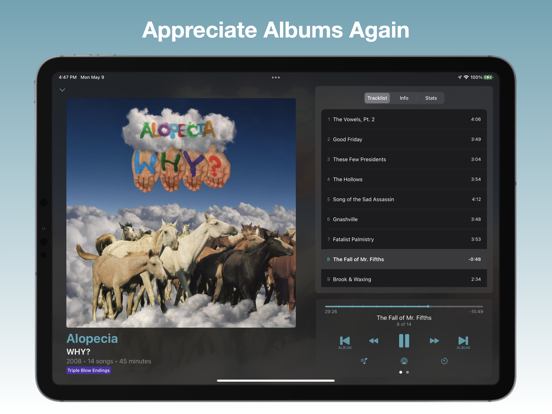
Task: Play track Song of the Sad Assassin
Action: (x=404, y=199)
